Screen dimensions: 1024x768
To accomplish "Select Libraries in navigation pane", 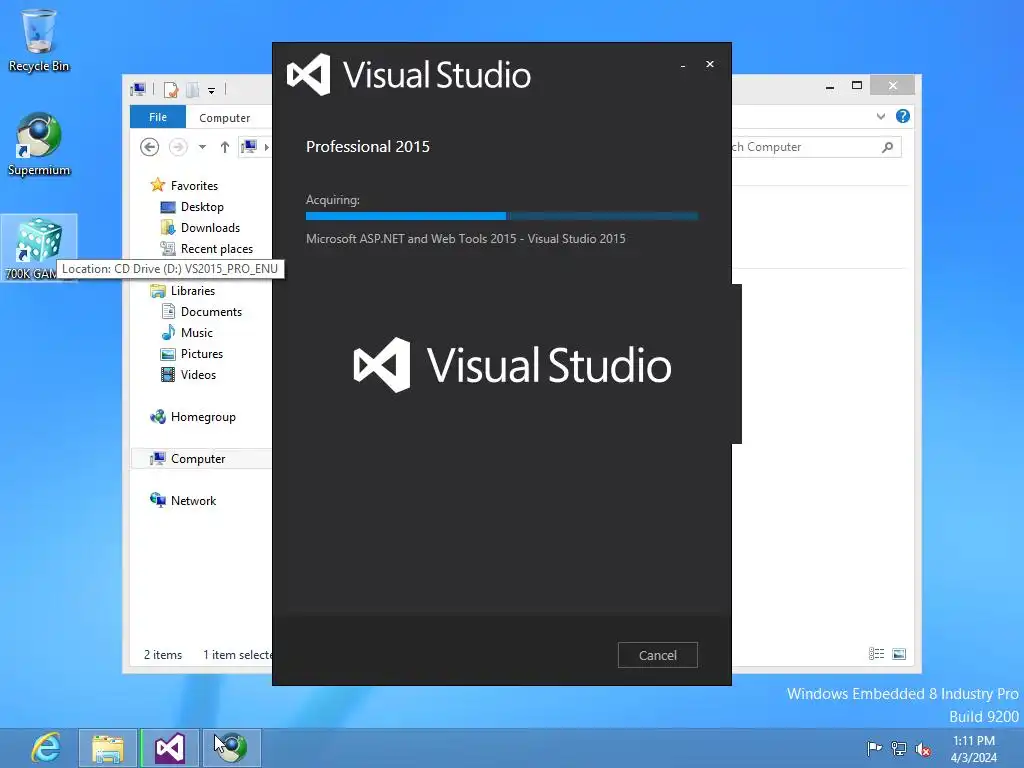I will point(193,291).
